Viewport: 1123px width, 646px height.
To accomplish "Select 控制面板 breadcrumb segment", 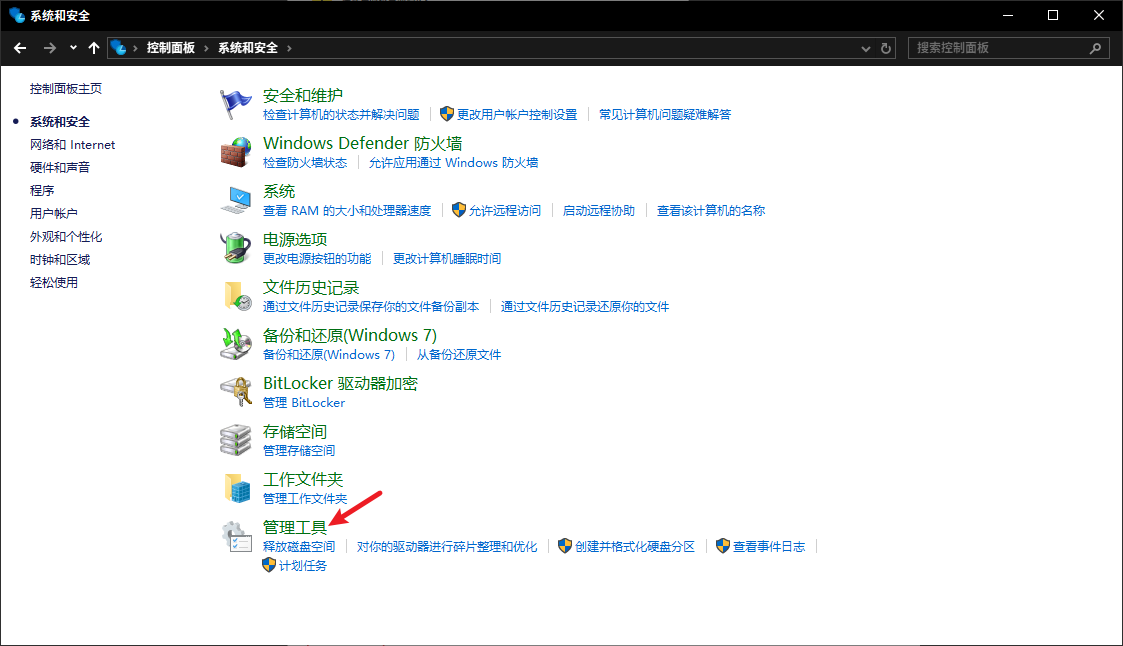I will [170, 48].
